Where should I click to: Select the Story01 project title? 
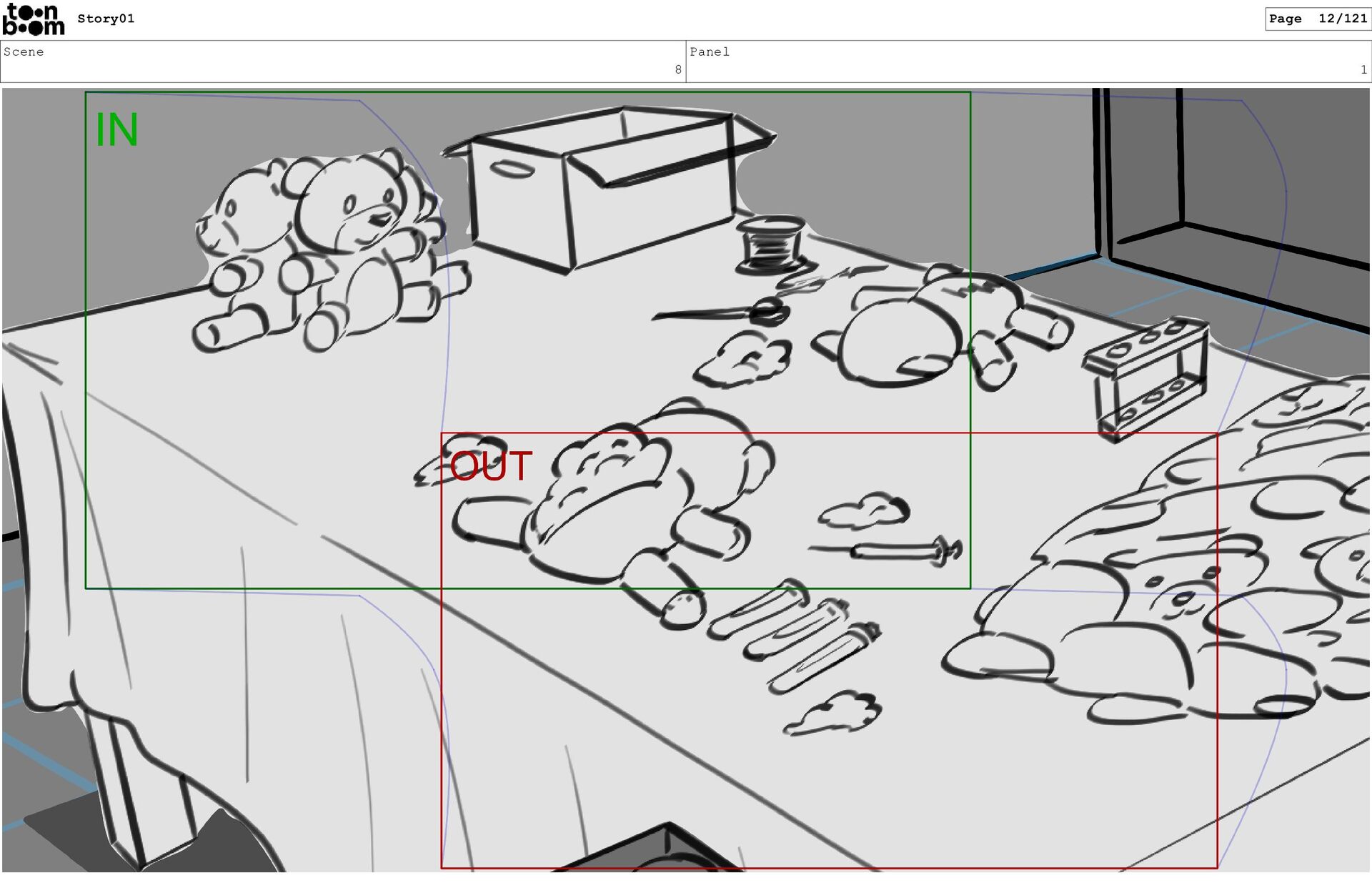(x=106, y=19)
